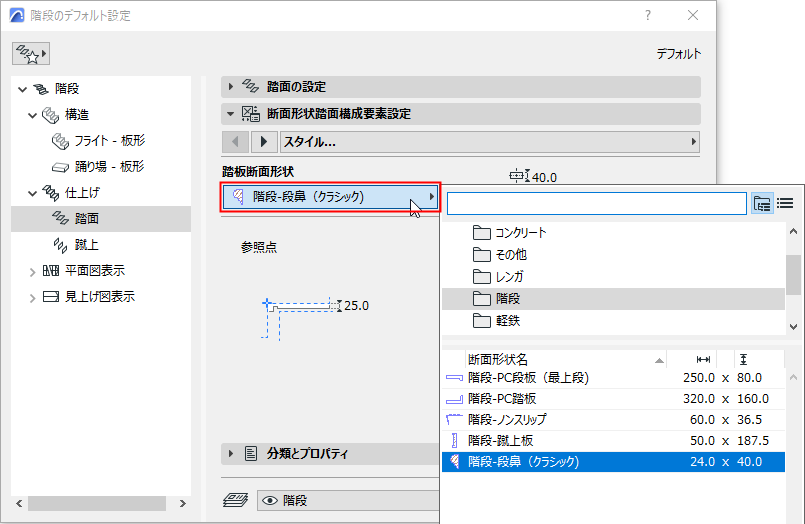Click the tree scroll right arrow
Screen dimensions: 805x524
pyautogui.click(x=183, y=504)
